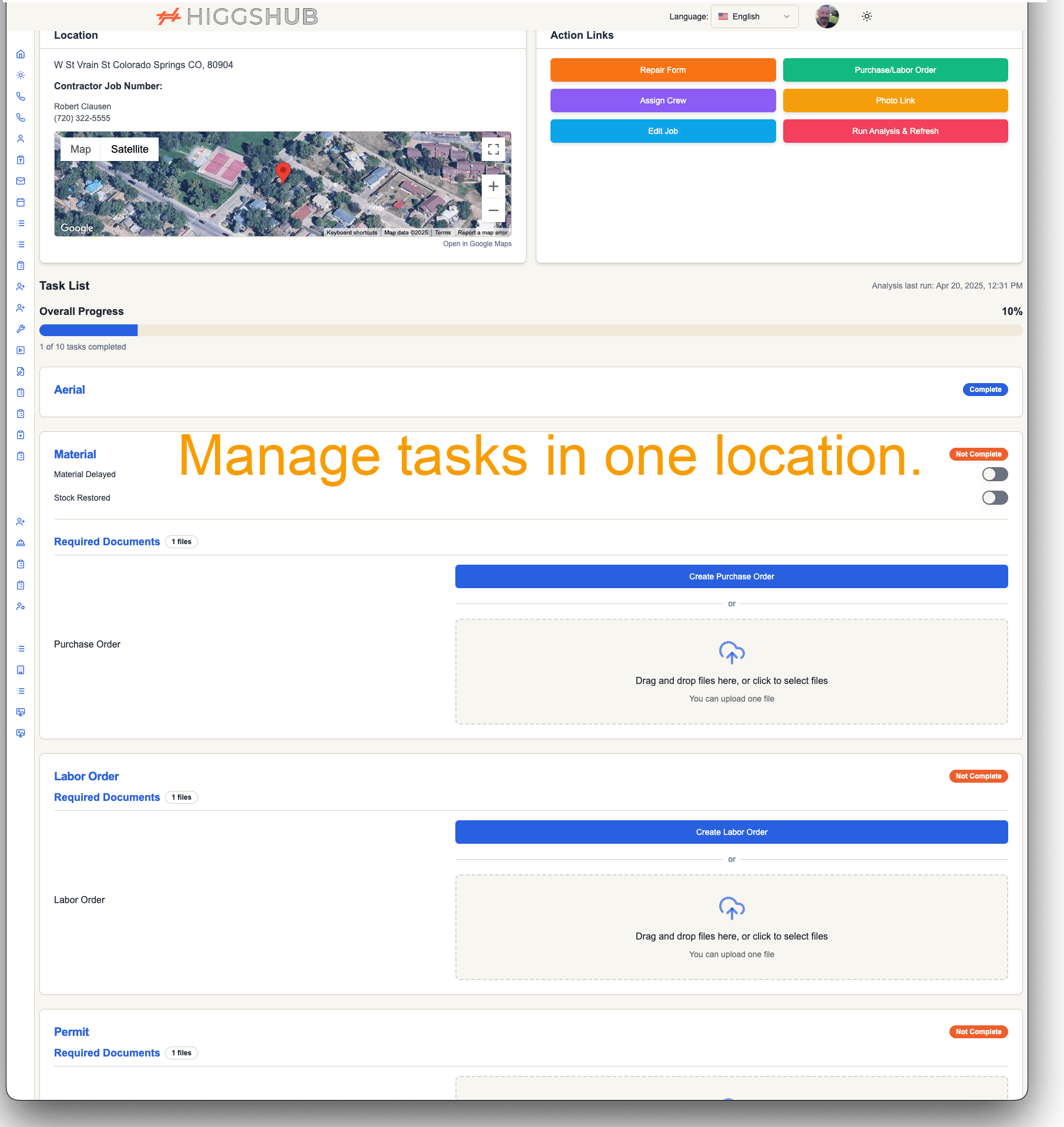Click the video play icon in the sidebar
Image resolution: width=1064 pixels, height=1127 pixels.
pos(21,350)
